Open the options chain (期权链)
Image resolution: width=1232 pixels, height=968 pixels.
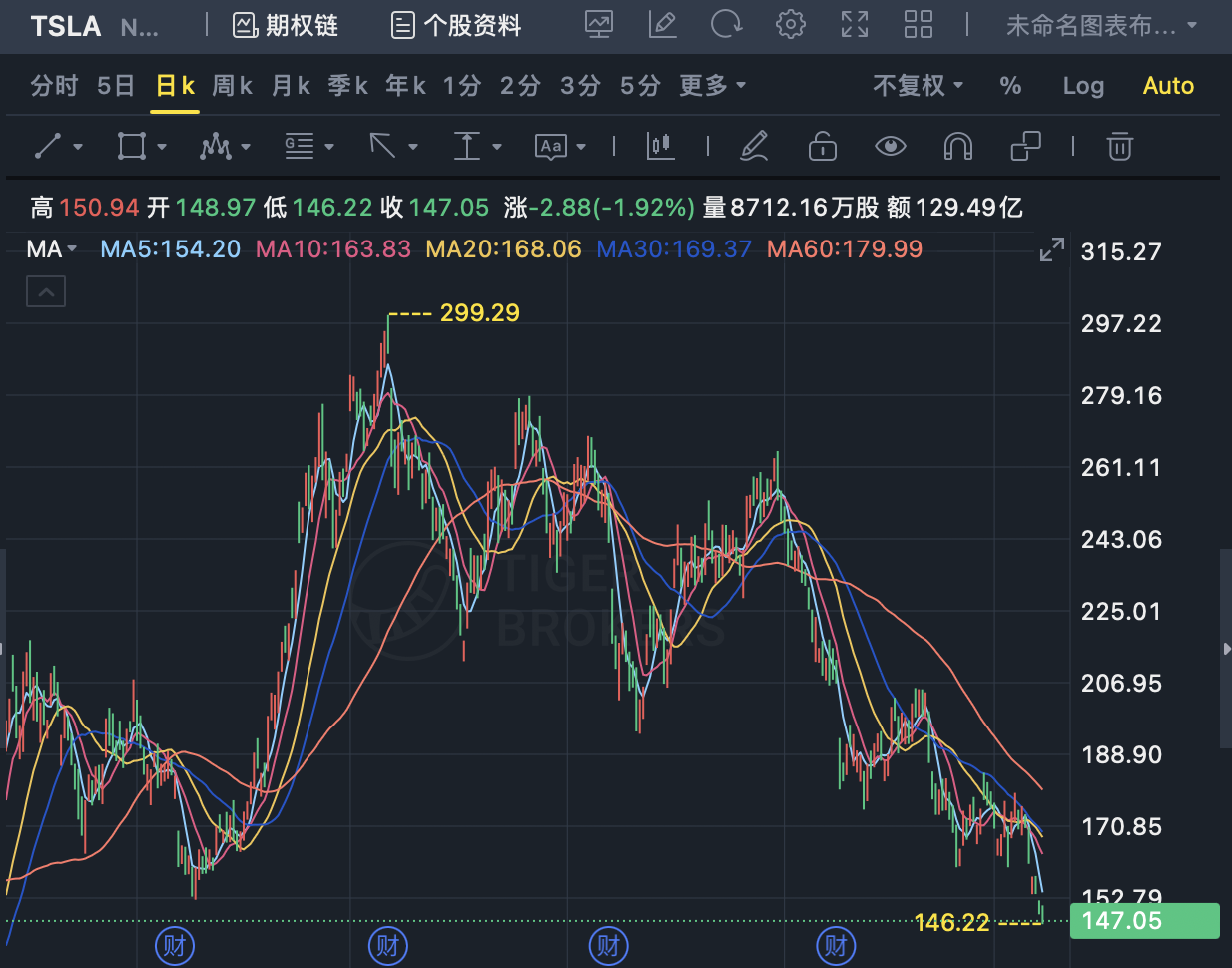pos(286,25)
